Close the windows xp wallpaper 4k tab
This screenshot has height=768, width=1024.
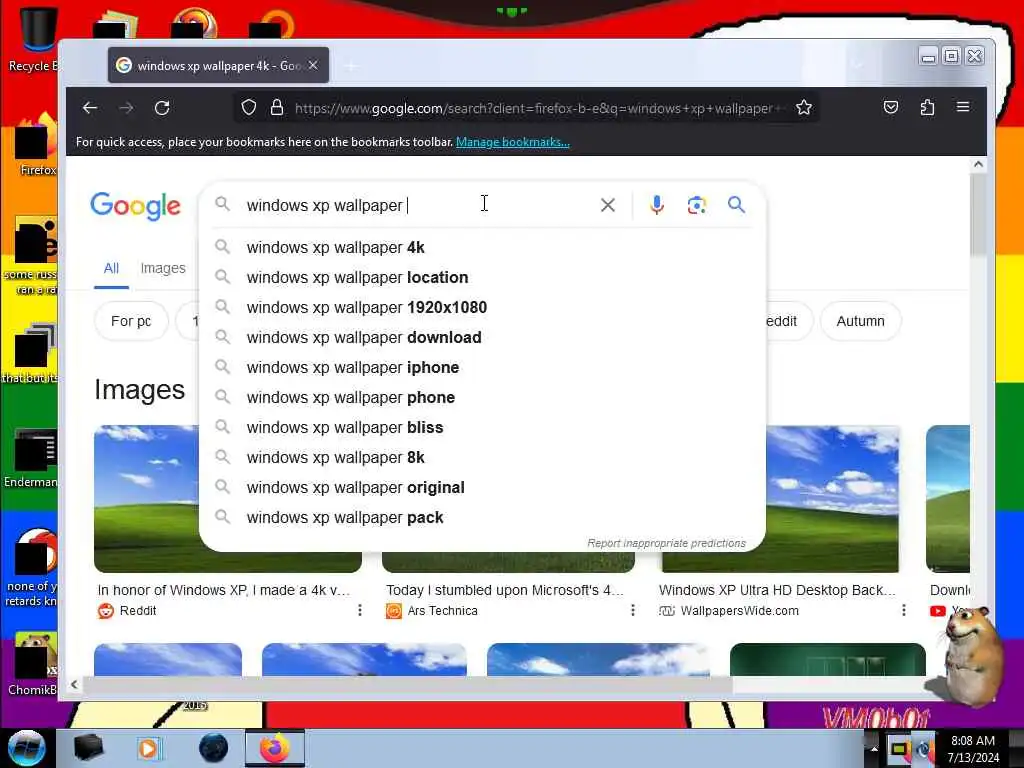313,65
